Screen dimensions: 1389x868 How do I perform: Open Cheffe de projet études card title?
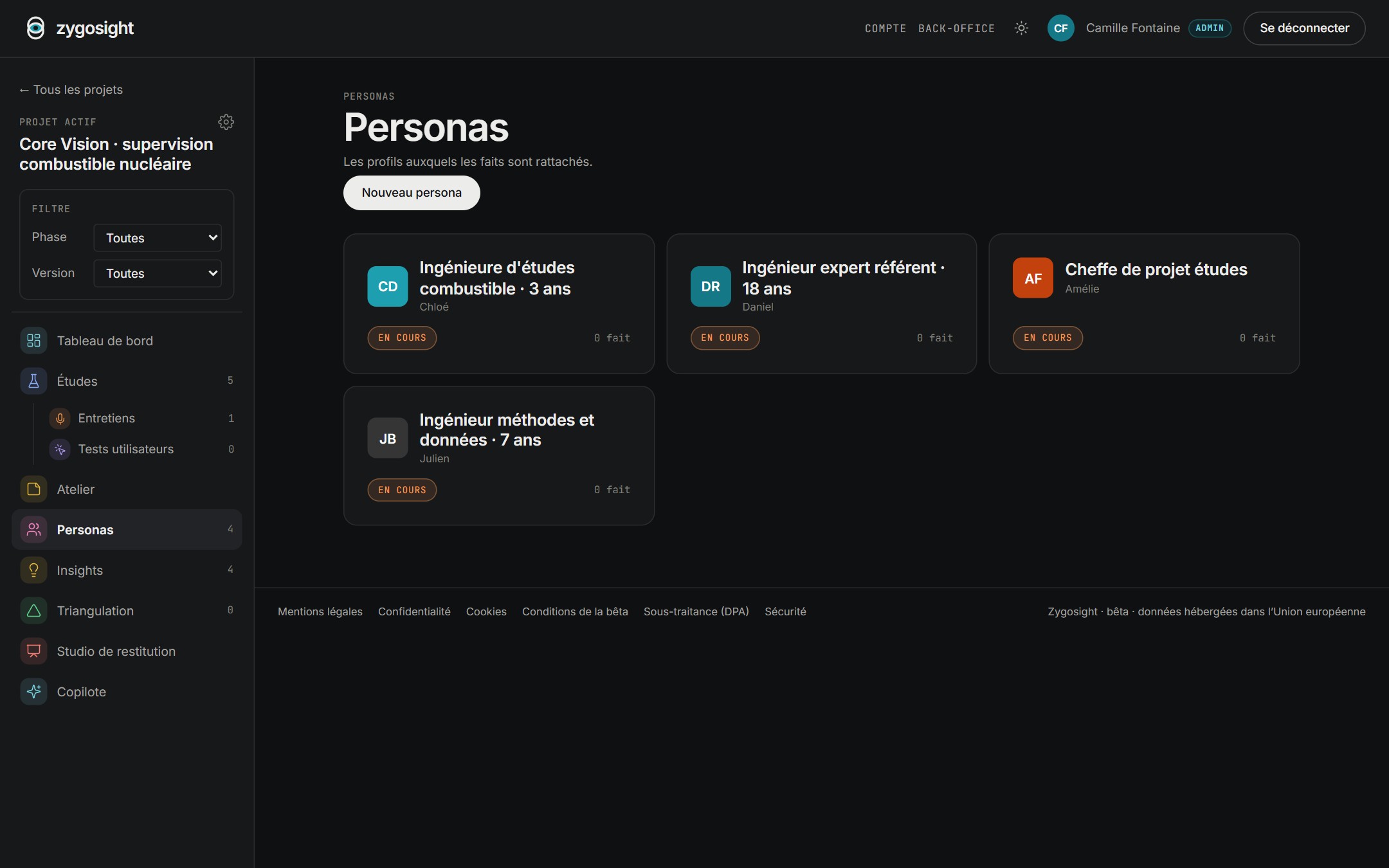(x=1156, y=269)
